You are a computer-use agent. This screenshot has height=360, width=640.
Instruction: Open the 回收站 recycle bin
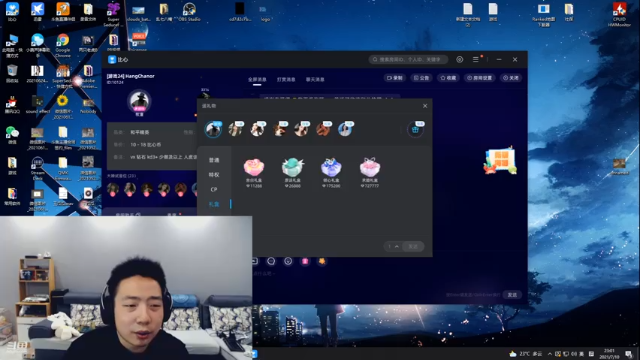click(x=12, y=73)
